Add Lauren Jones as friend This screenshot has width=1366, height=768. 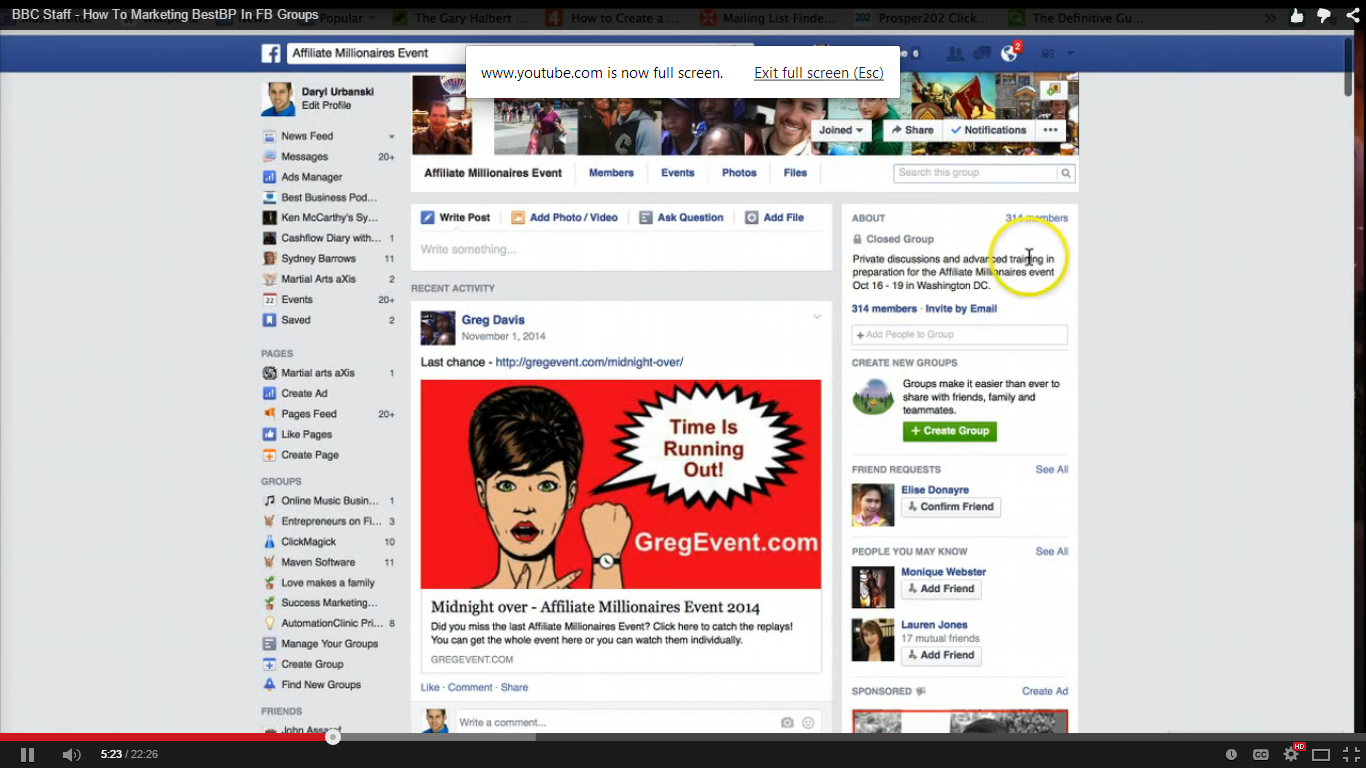941,656
